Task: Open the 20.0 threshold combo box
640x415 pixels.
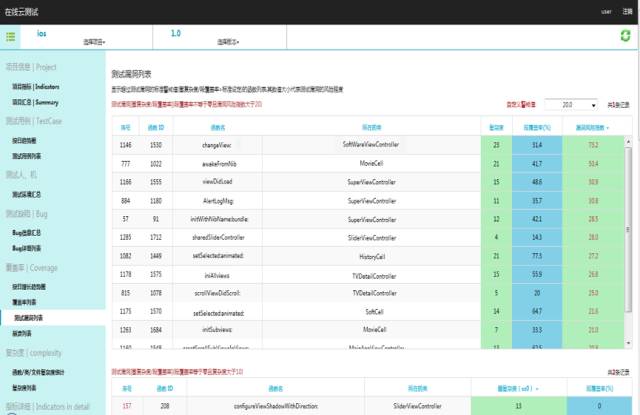Action: coord(571,105)
